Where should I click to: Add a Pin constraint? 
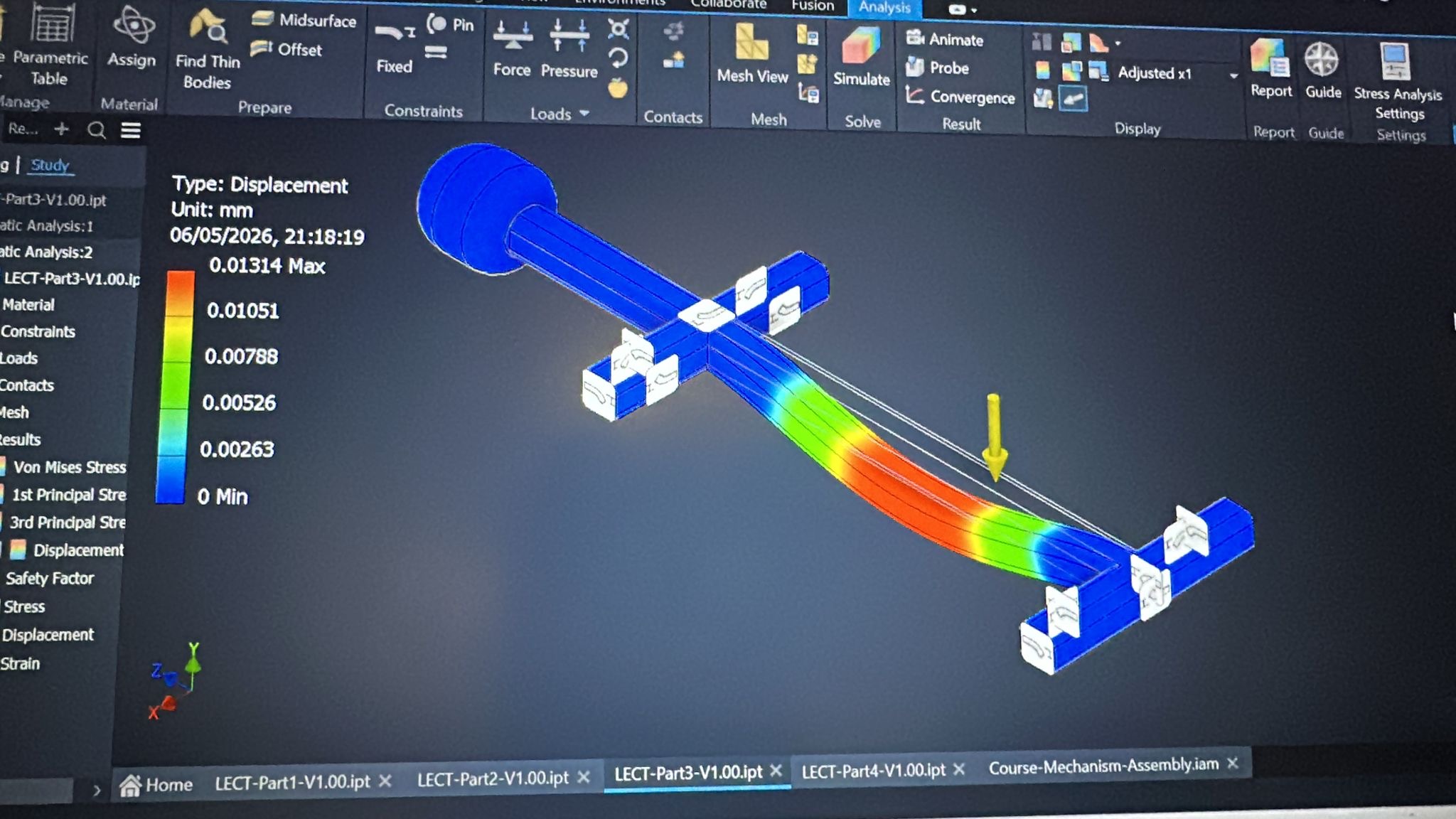coord(450,25)
